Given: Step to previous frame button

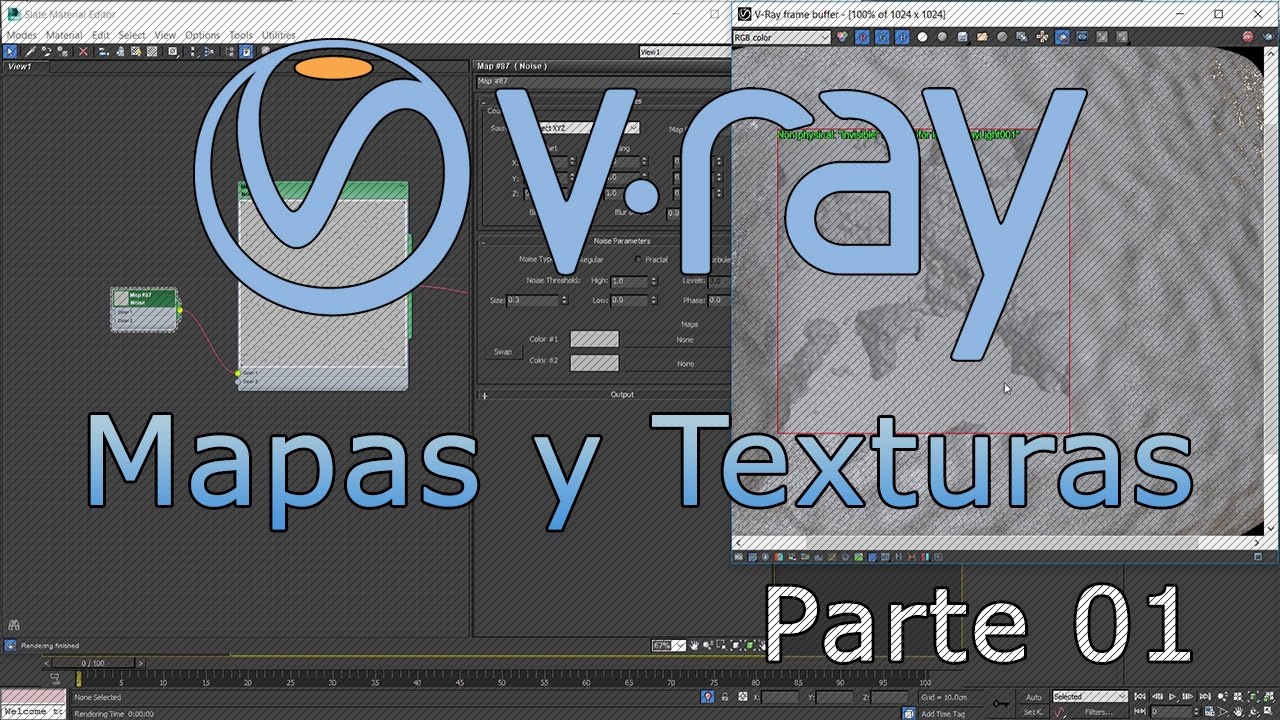Looking at the screenshot, I should (1157, 697).
